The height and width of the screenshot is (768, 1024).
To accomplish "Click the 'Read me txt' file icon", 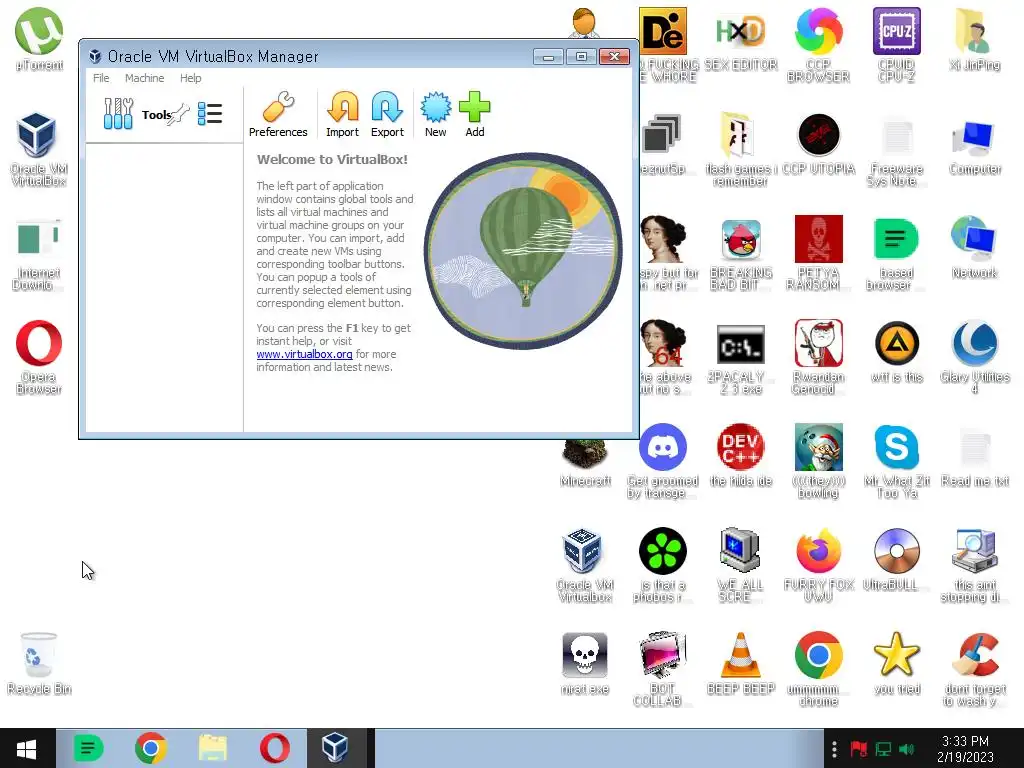I will (x=974, y=457).
